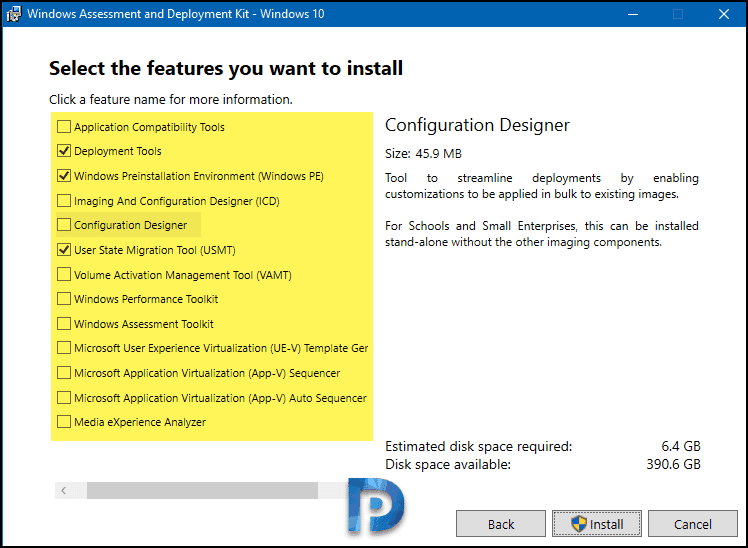This screenshot has height=548, width=748.
Task: Uncheck Windows Preinstallation Environment (Windows PE)
Action: pos(63,176)
